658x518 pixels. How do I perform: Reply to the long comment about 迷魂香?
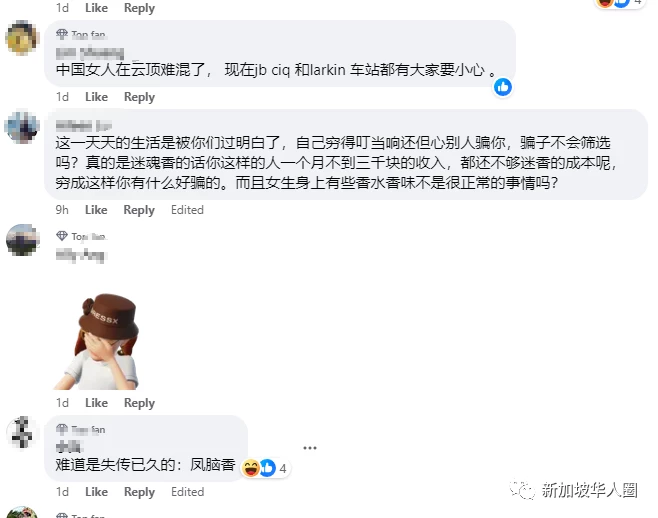139,210
